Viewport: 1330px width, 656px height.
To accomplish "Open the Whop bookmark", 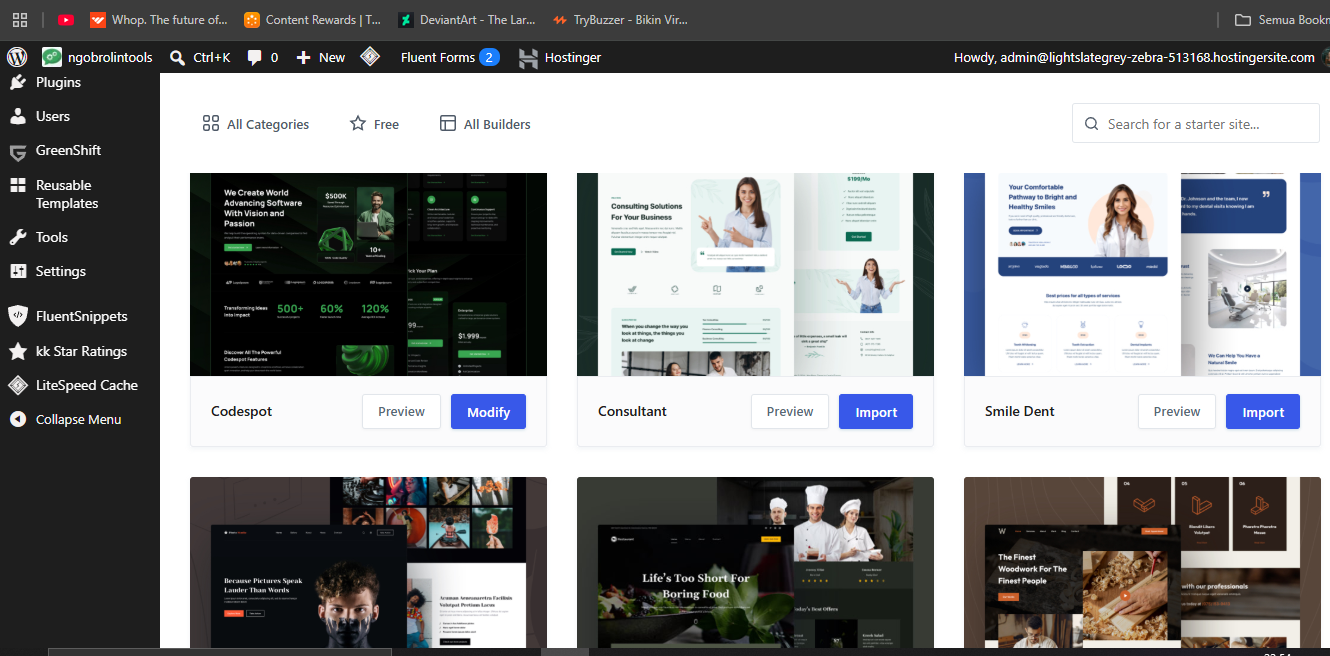I will click(x=159, y=19).
